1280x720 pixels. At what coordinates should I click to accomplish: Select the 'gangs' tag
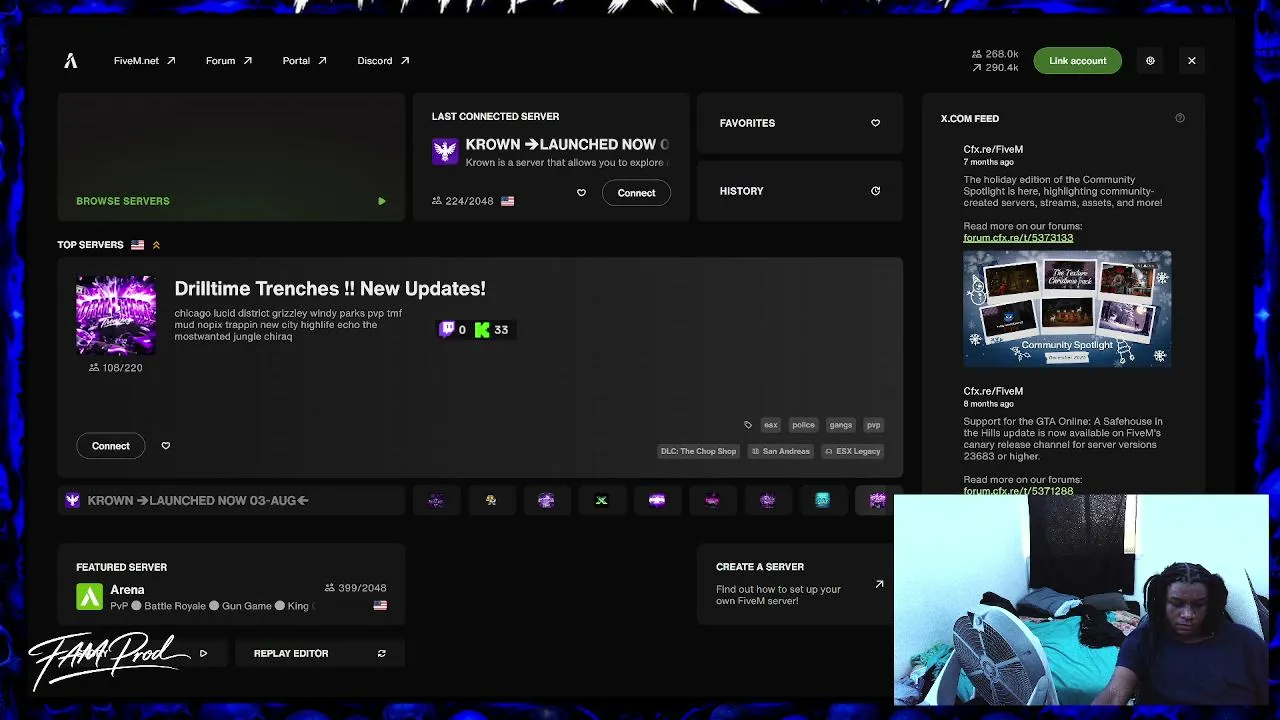click(840, 425)
